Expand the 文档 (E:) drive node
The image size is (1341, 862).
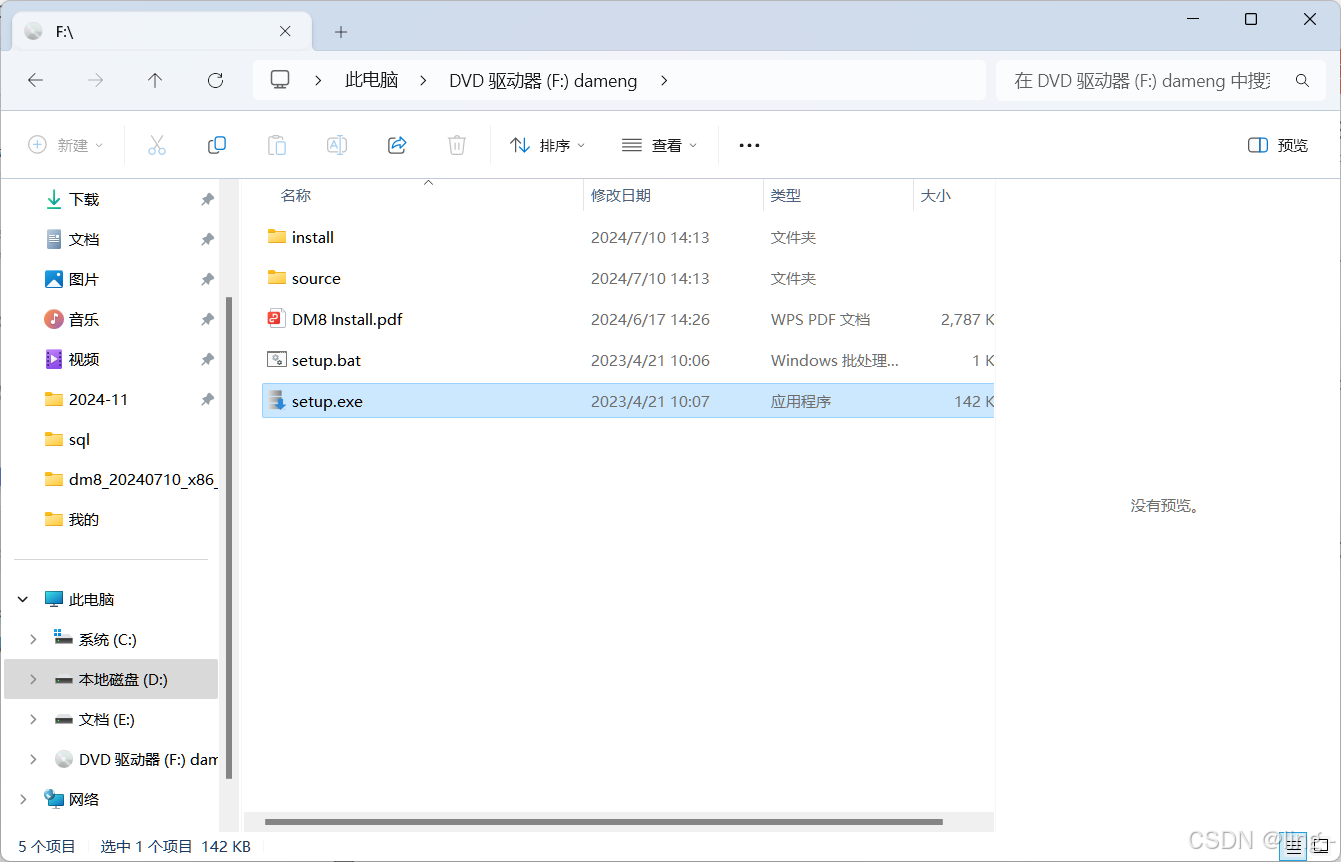tap(33, 719)
